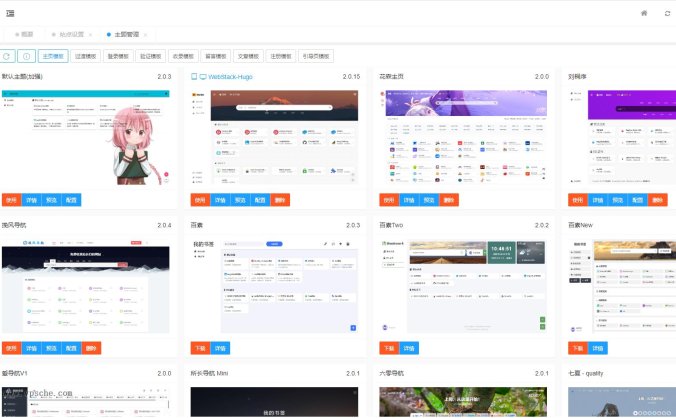Click 预览 on the 默认主题 card

pos(51,200)
